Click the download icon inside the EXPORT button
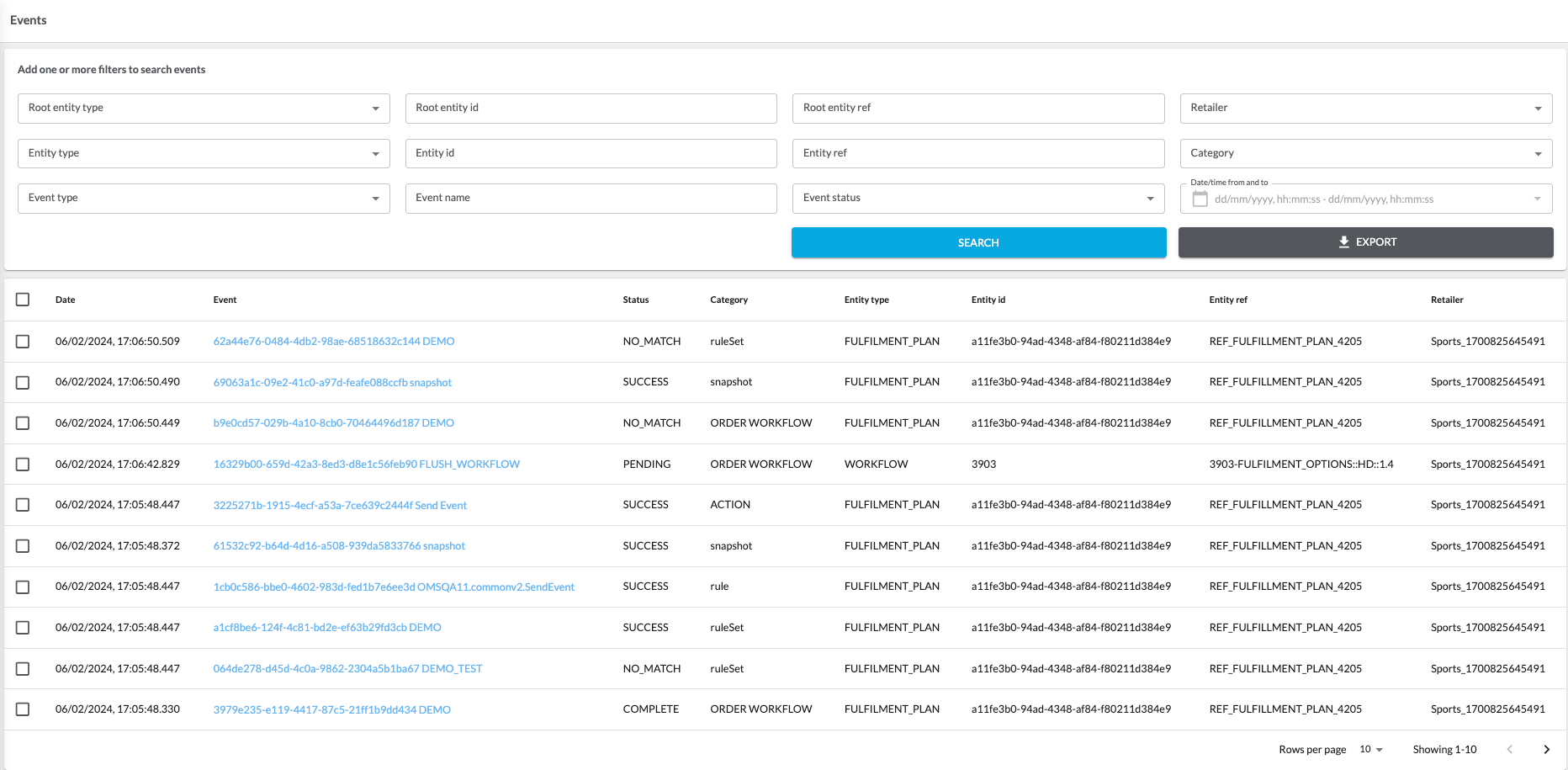 pyautogui.click(x=1343, y=242)
